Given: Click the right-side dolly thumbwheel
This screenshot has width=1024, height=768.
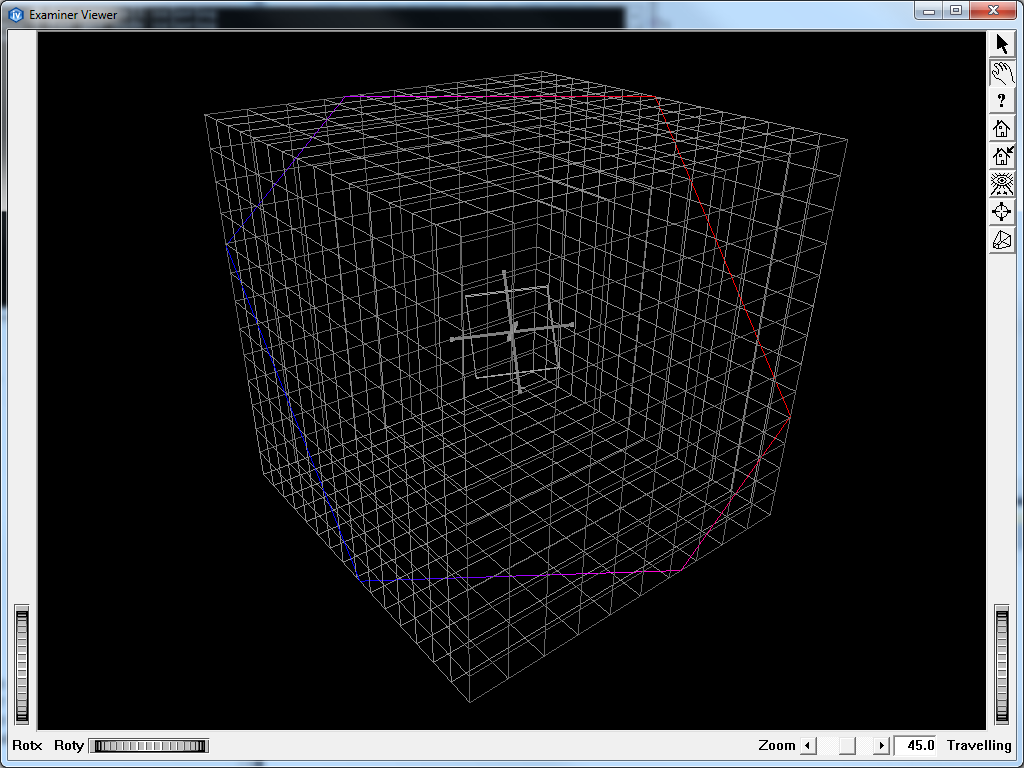Looking at the screenshot, I should tap(1002, 665).
